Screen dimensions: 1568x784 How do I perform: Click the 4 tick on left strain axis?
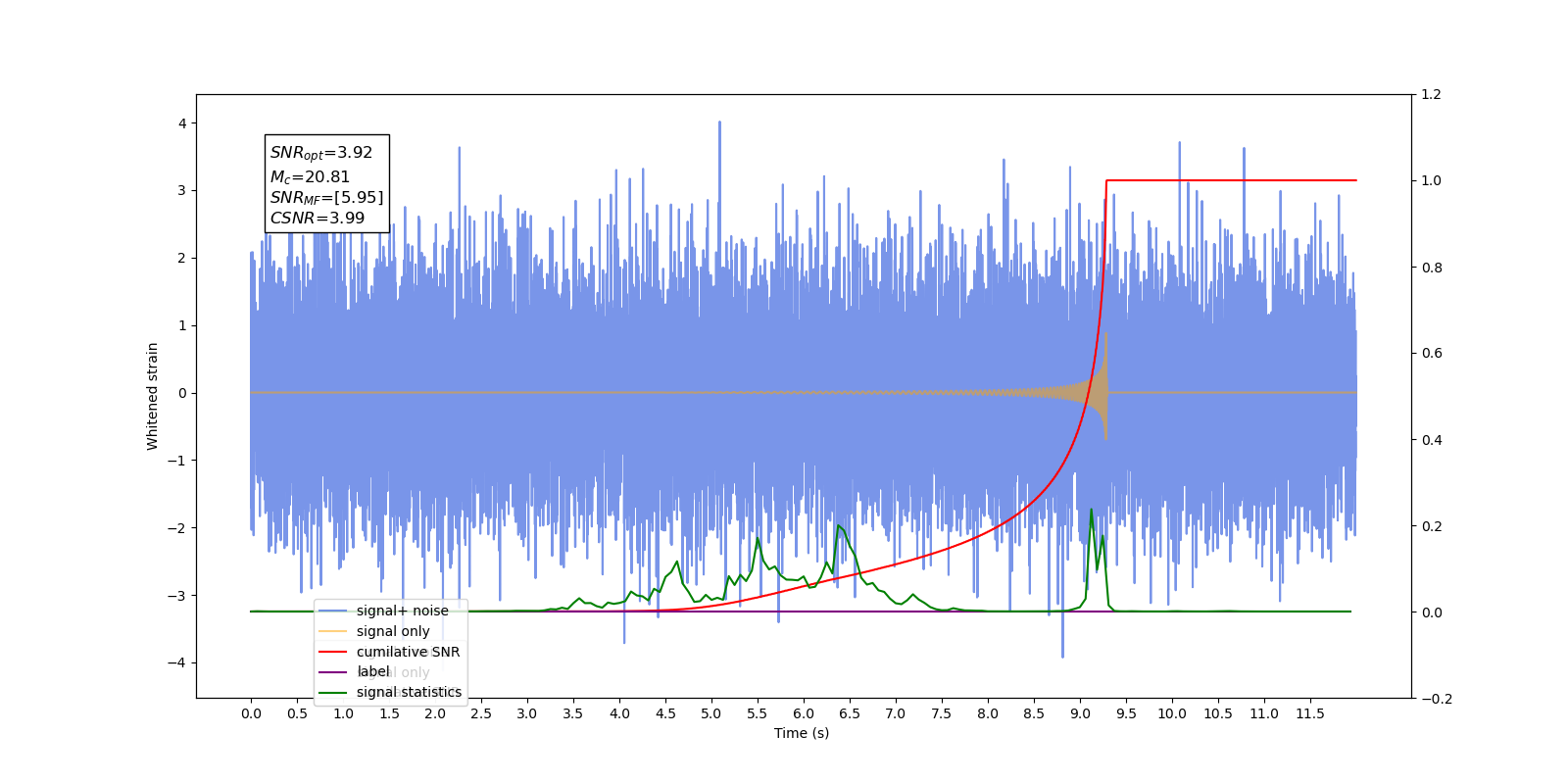(182, 123)
